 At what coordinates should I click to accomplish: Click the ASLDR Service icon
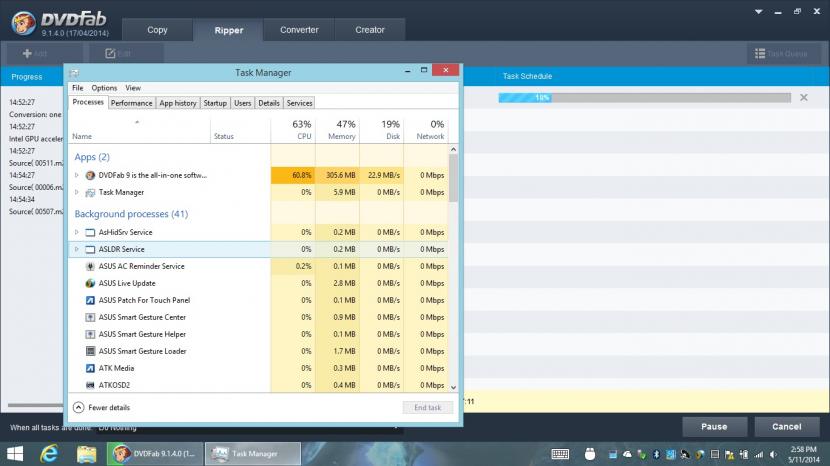coord(90,249)
